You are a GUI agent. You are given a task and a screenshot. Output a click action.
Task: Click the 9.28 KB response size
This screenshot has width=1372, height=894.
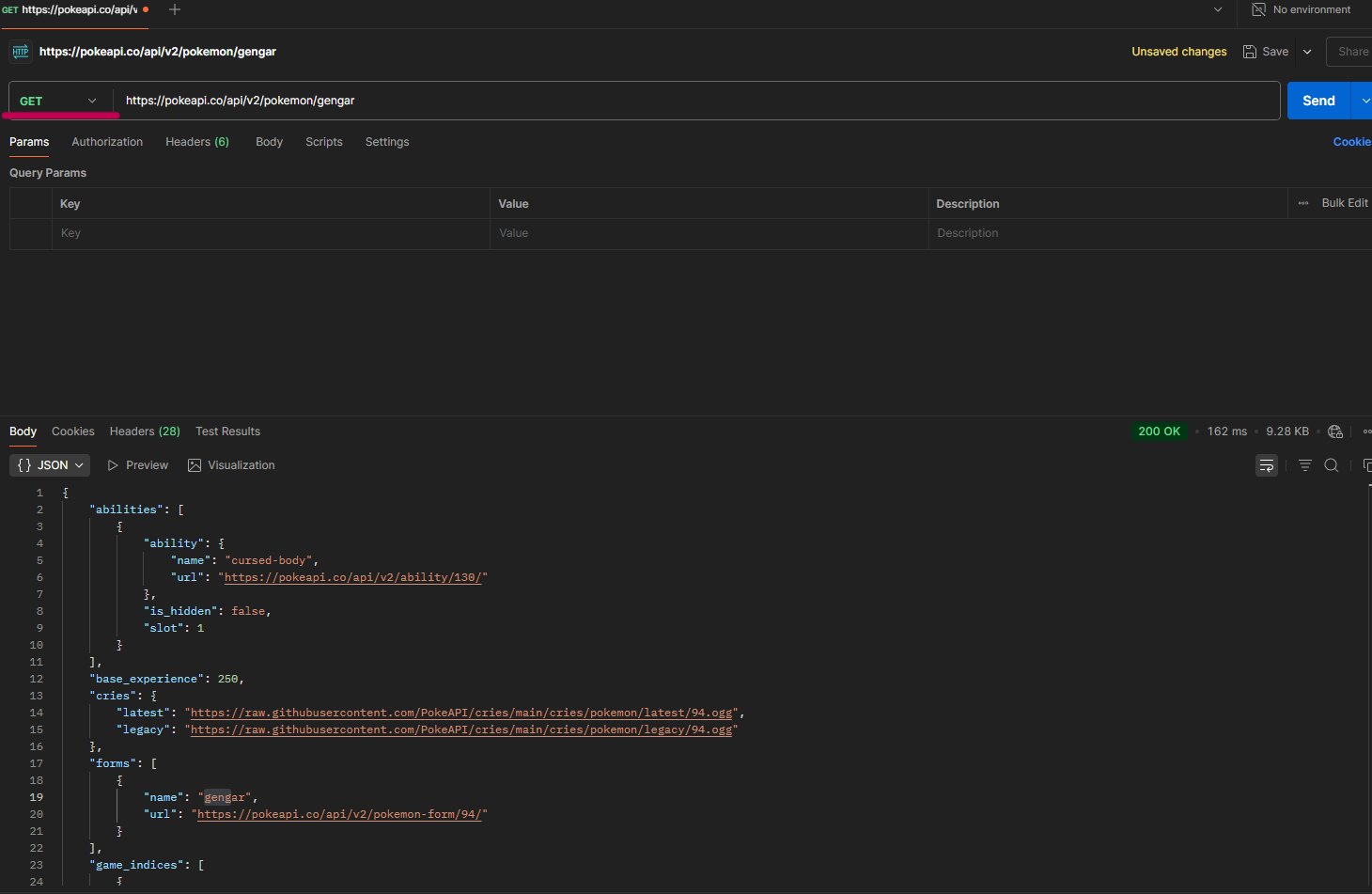[x=1287, y=431]
